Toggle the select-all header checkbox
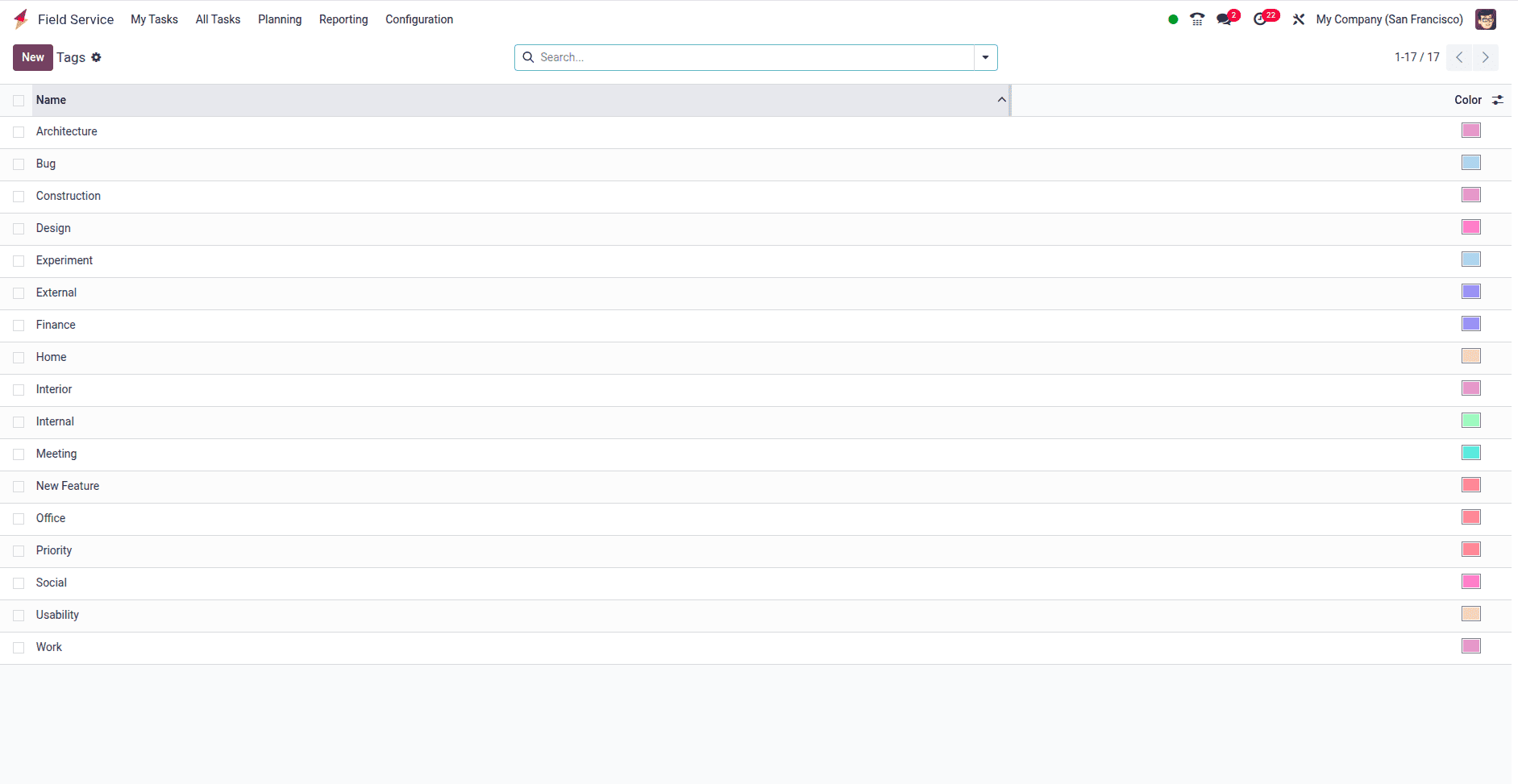The height and width of the screenshot is (784, 1518). click(x=19, y=101)
